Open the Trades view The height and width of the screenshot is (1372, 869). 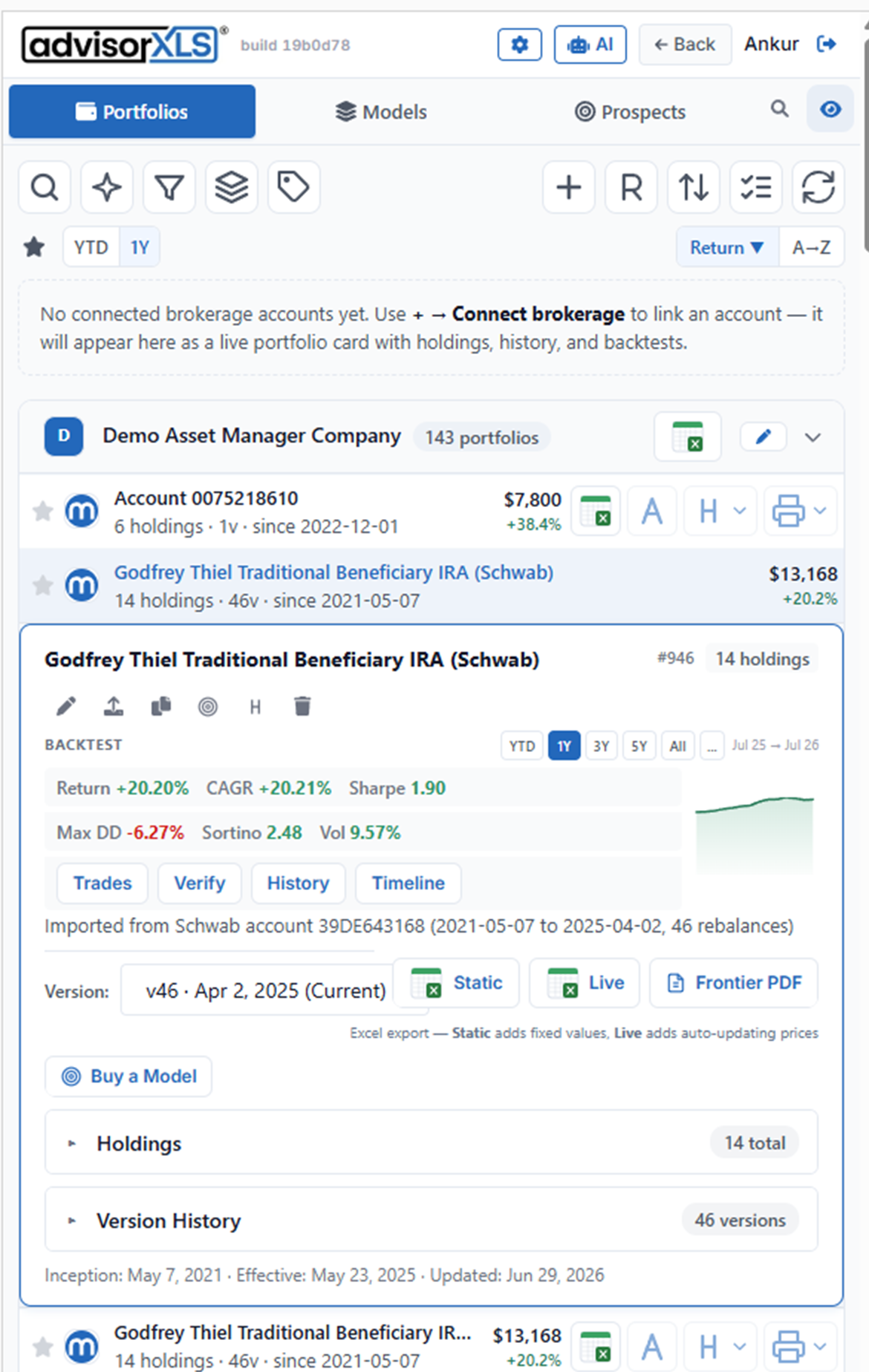click(102, 883)
